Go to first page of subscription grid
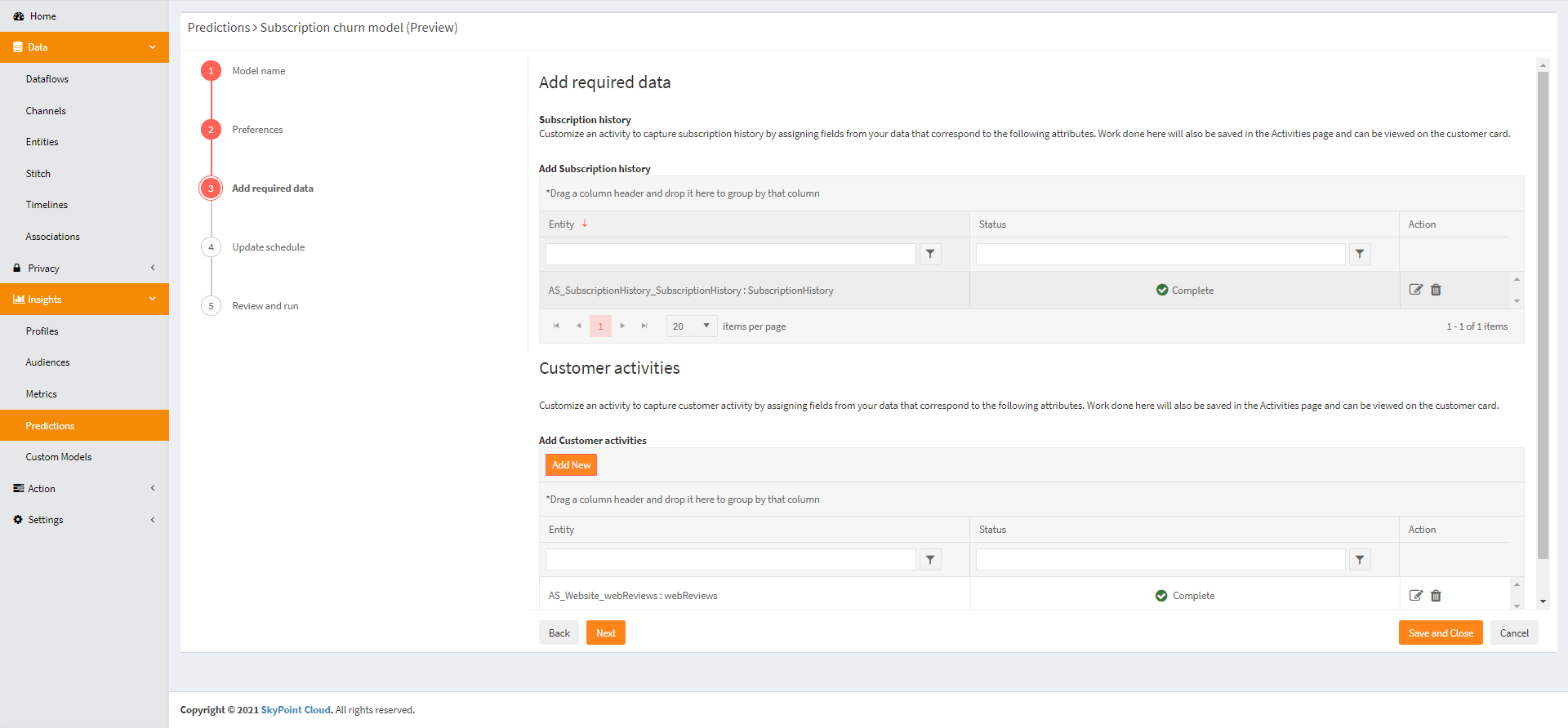 (556, 326)
